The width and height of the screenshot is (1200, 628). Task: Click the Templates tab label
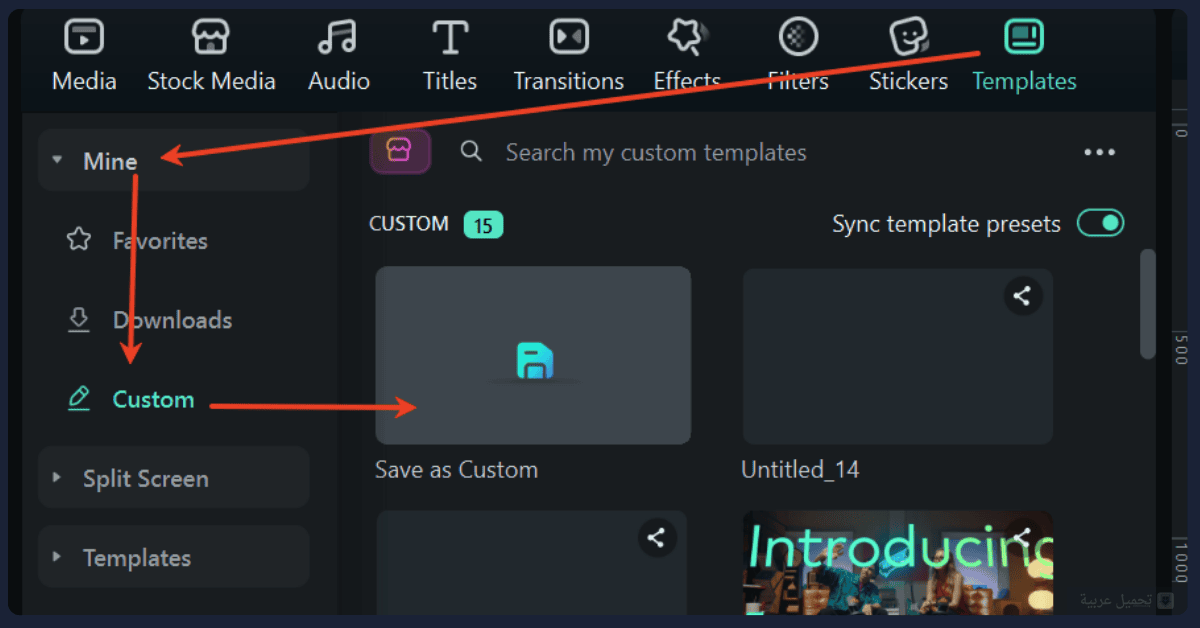pyautogui.click(x=1024, y=81)
